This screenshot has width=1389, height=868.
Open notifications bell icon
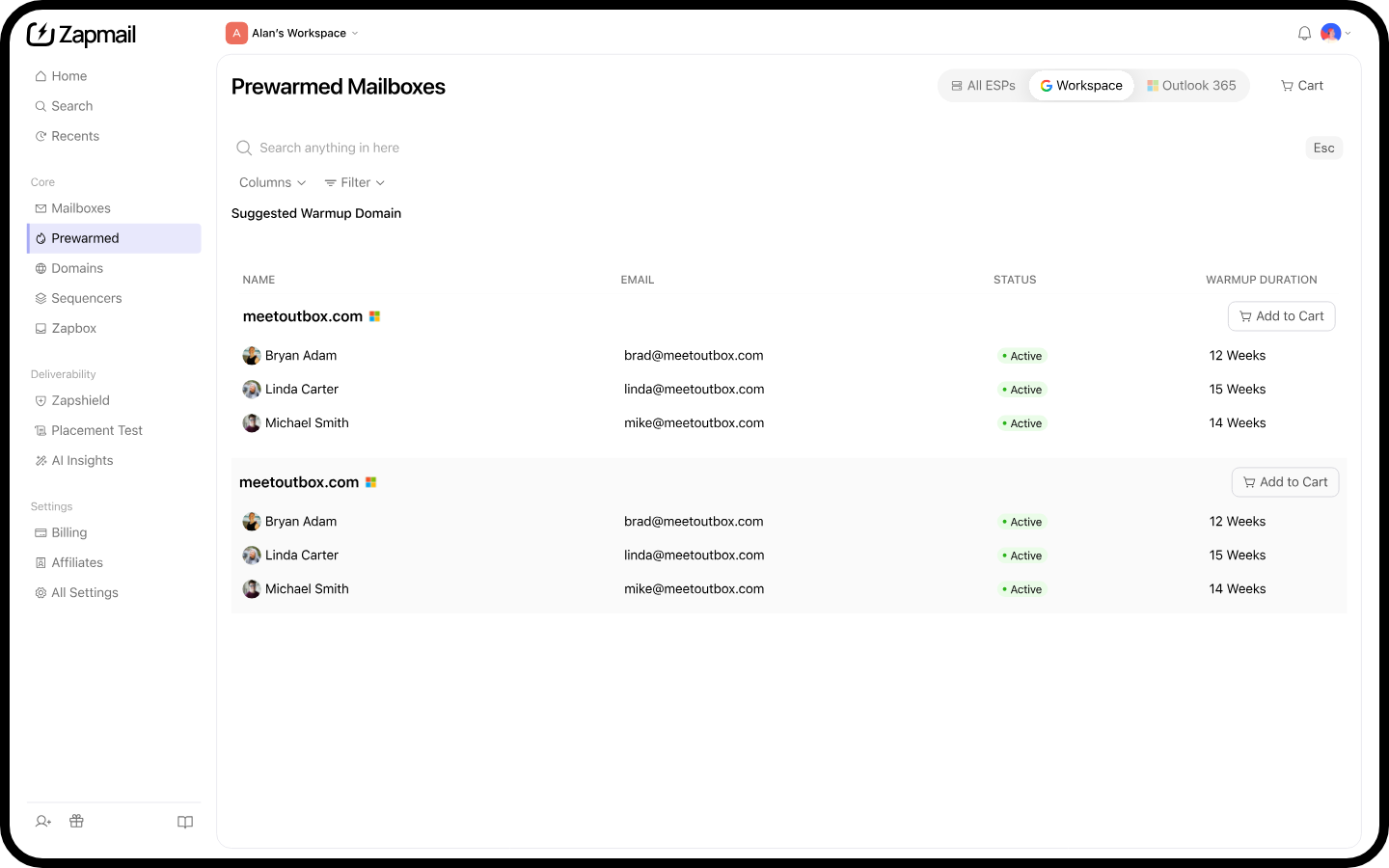pyautogui.click(x=1304, y=33)
